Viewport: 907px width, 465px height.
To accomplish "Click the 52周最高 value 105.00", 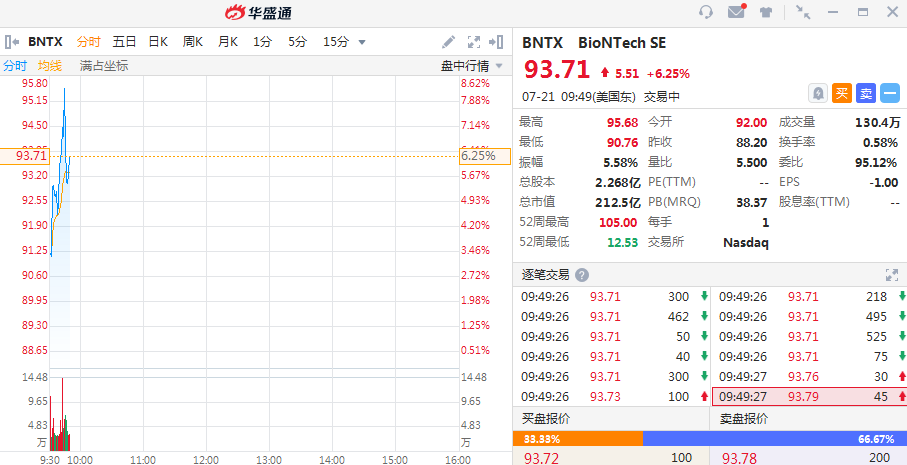I will [x=618, y=222].
